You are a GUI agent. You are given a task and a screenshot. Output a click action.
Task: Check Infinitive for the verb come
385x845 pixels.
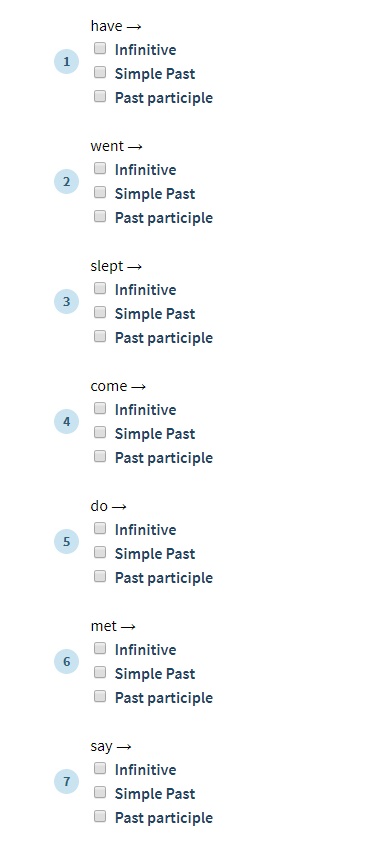100,408
